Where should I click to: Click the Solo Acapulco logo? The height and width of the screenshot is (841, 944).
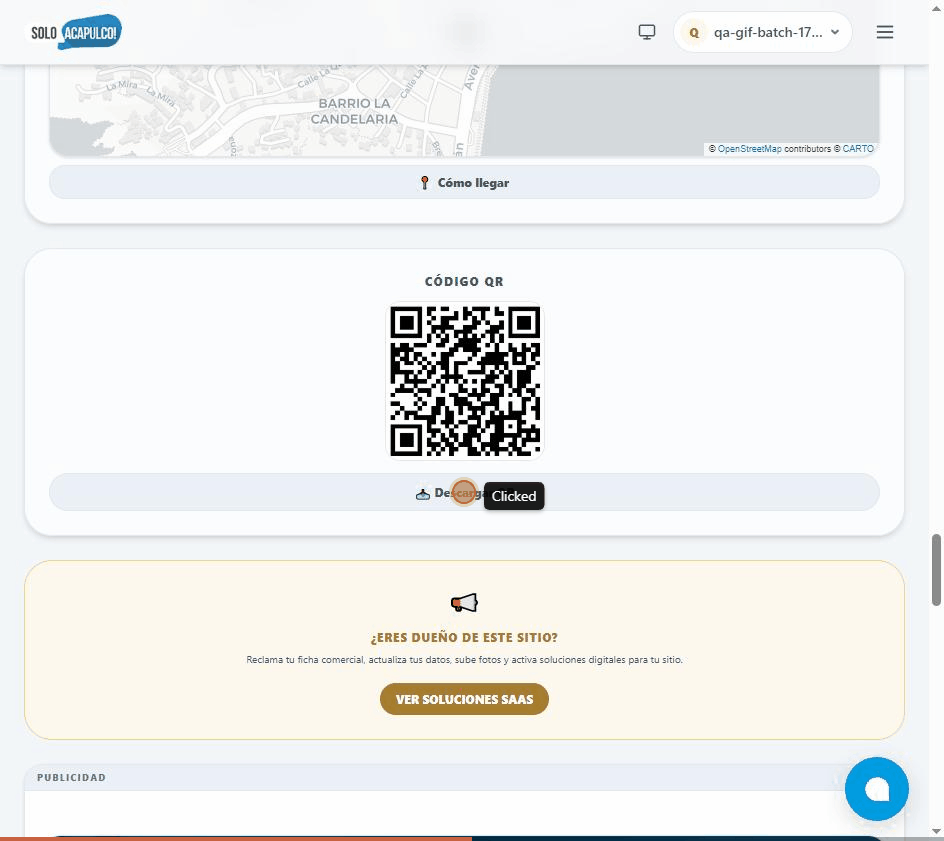pos(76,32)
